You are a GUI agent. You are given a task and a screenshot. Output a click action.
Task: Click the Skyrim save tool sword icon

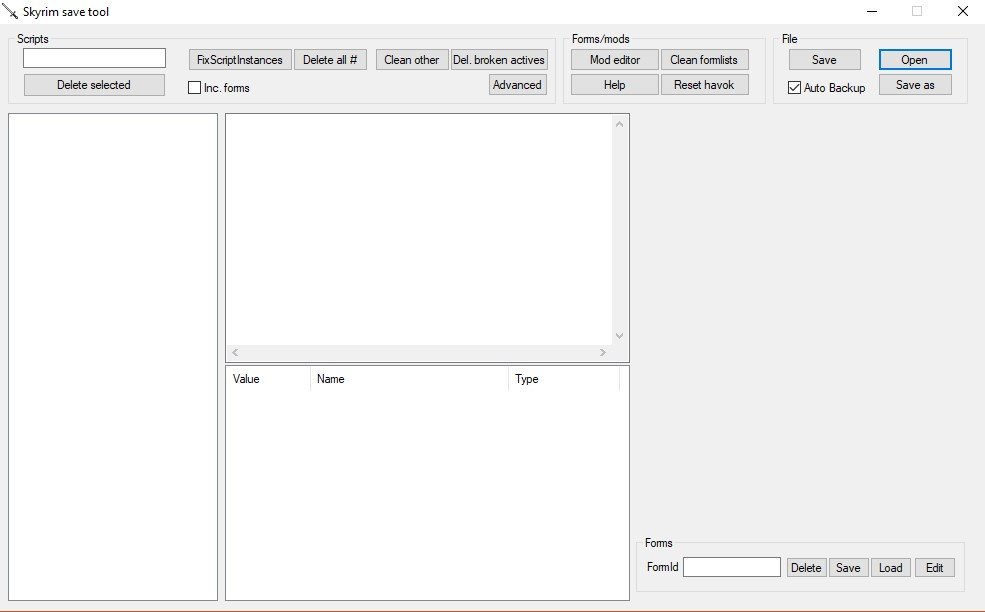coord(10,11)
